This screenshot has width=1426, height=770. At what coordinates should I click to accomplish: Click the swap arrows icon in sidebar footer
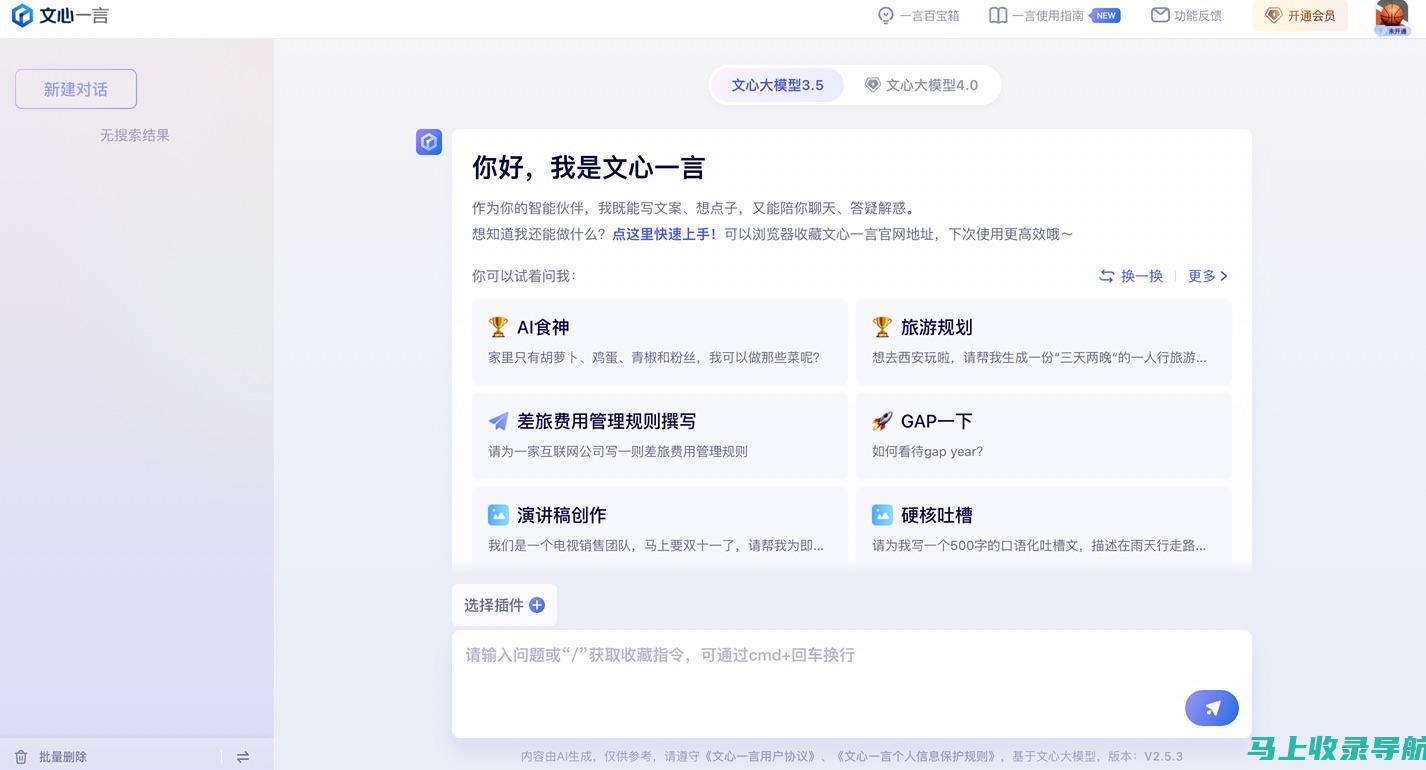(x=243, y=757)
